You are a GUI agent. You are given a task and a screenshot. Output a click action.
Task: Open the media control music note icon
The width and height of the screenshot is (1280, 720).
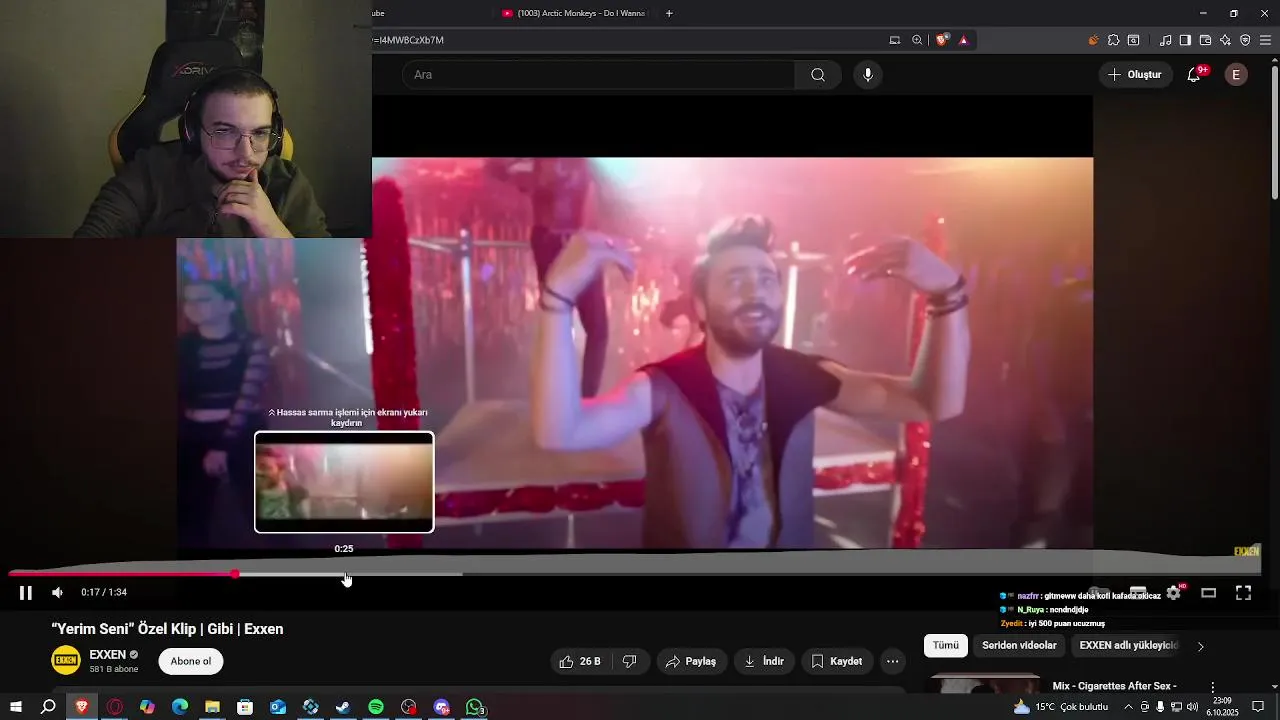tap(1165, 40)
